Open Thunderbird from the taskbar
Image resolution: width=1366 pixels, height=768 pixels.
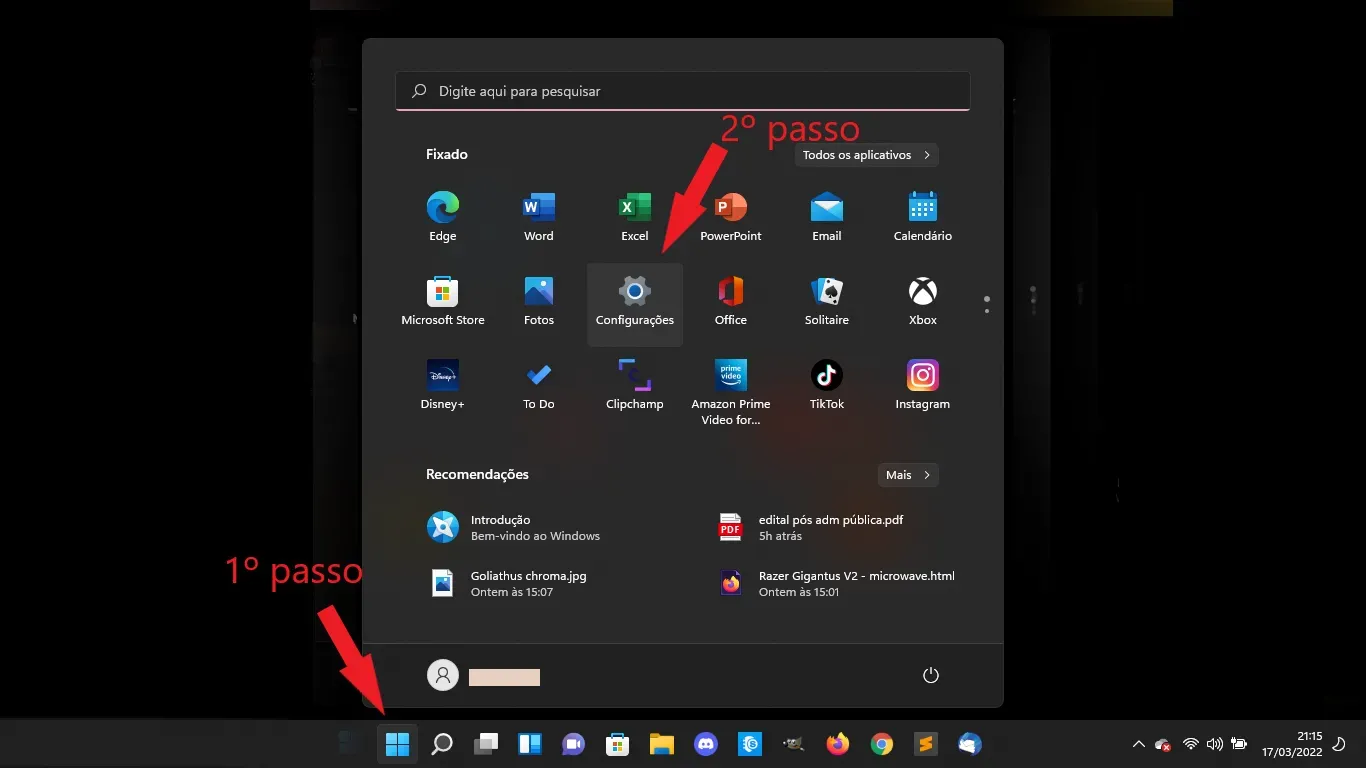point(969,744)
